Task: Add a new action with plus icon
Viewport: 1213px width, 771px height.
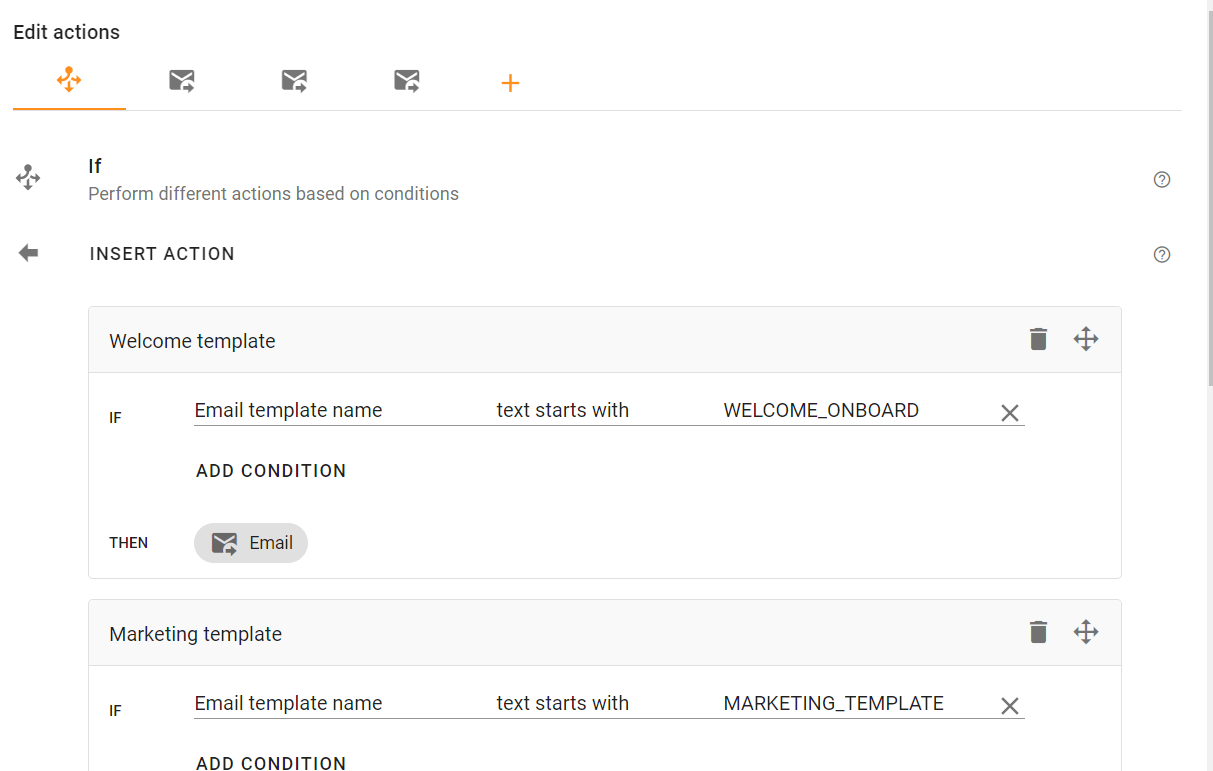Action: click(x=510, y=83)
